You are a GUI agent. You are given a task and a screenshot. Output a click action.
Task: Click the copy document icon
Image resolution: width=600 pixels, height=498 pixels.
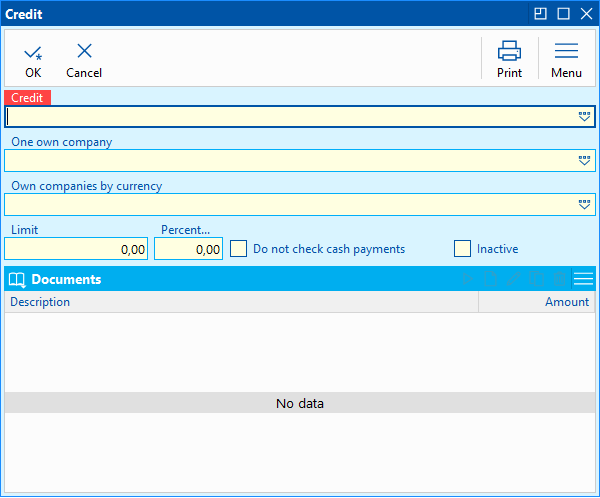point(536,279)
